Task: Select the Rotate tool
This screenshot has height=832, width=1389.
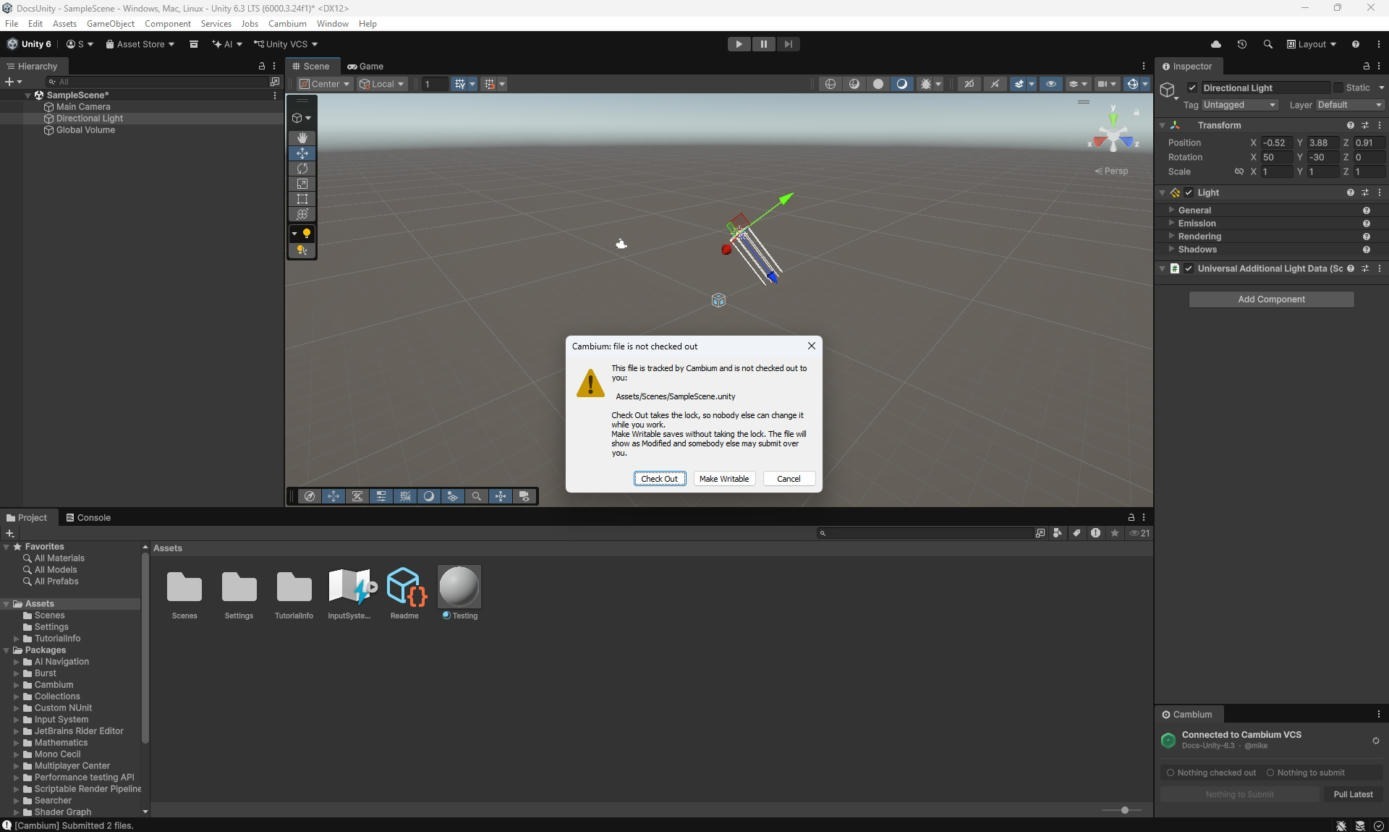Action: pyautogui.click(x=302, y=168)
